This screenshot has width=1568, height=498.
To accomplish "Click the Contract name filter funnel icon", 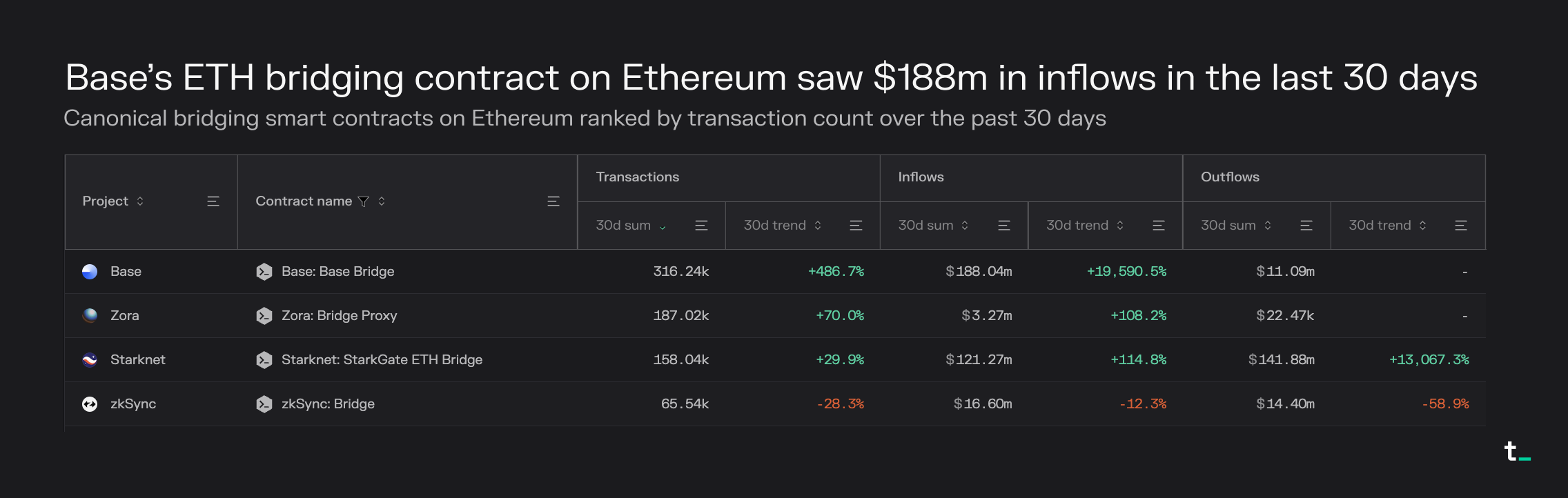I will point(364,201).
